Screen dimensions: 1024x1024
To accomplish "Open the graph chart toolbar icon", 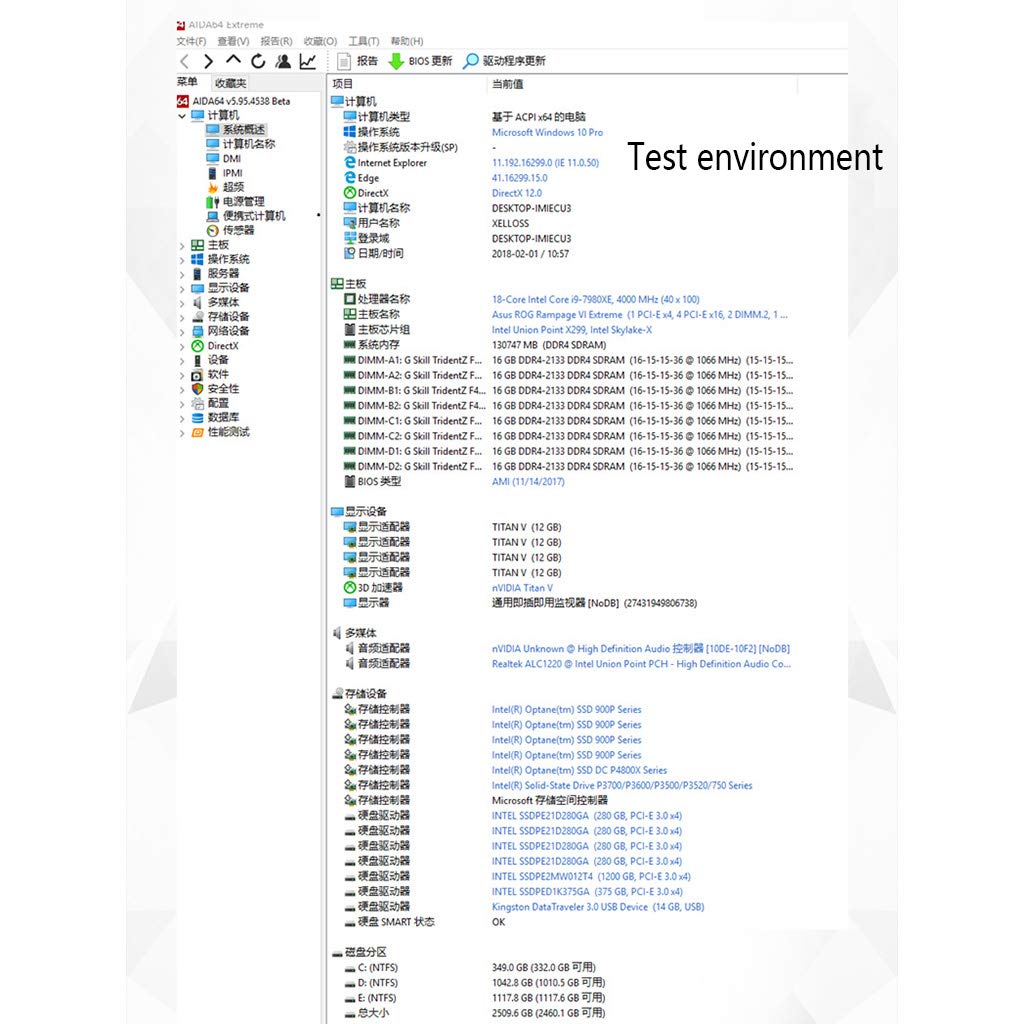I will click(308, 61).
